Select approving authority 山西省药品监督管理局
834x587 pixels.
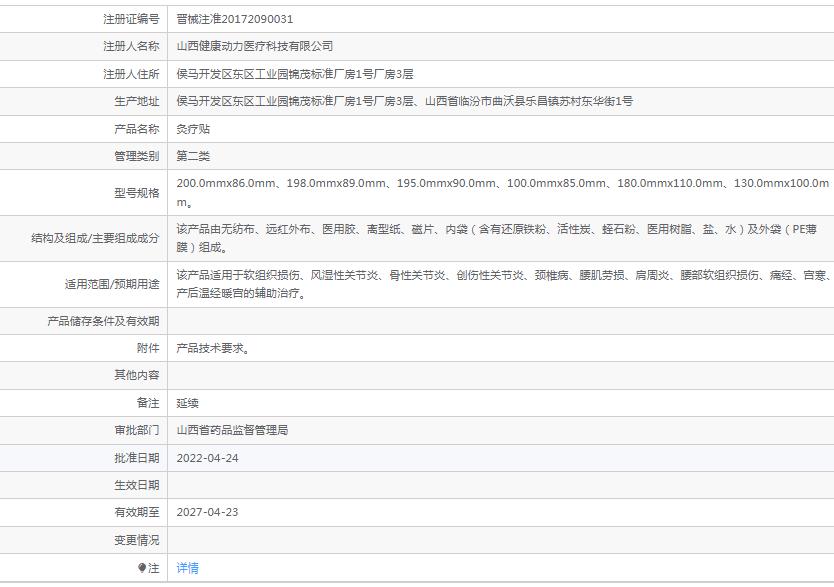232,430
